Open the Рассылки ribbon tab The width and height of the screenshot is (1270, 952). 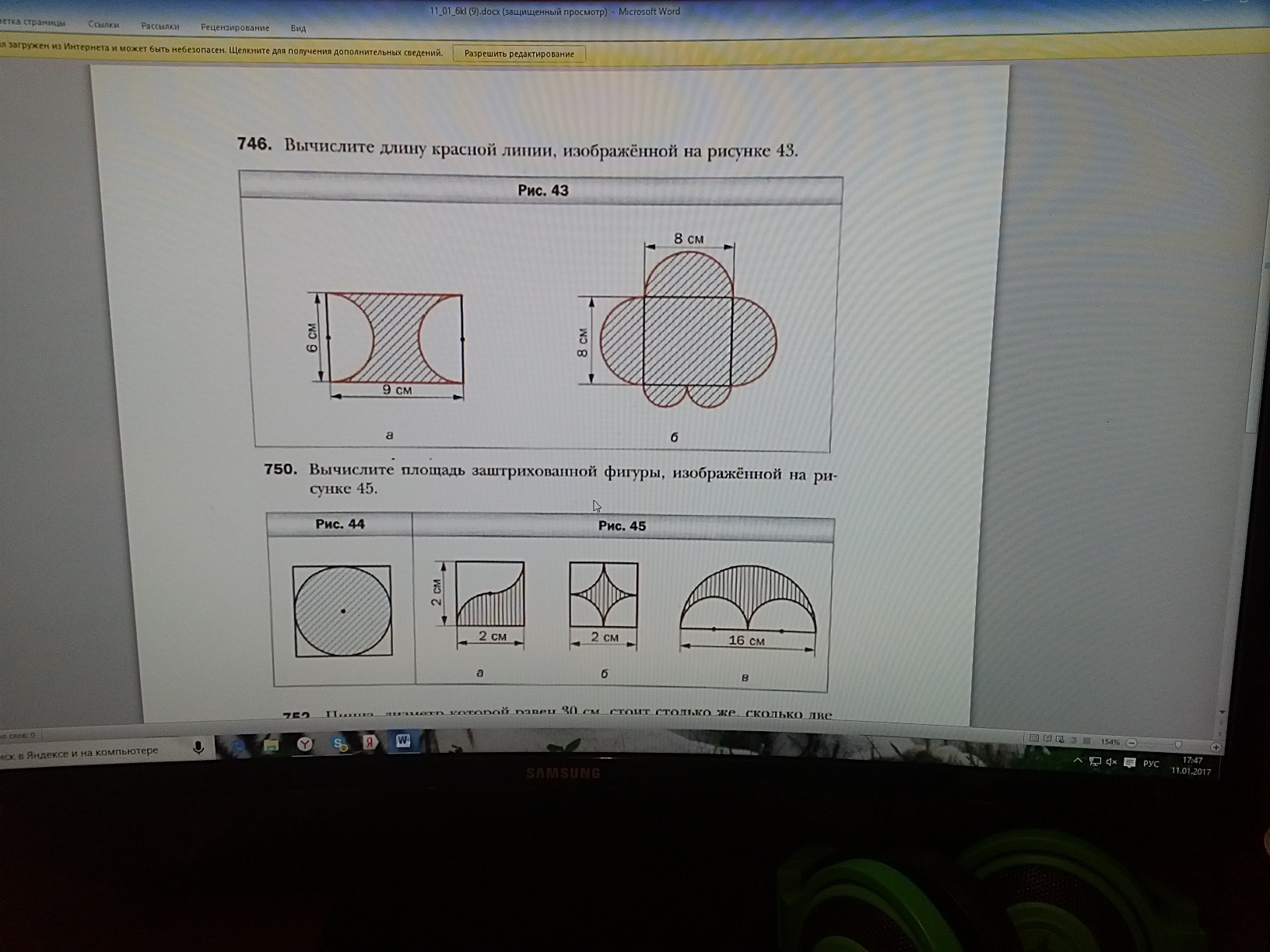160,26
